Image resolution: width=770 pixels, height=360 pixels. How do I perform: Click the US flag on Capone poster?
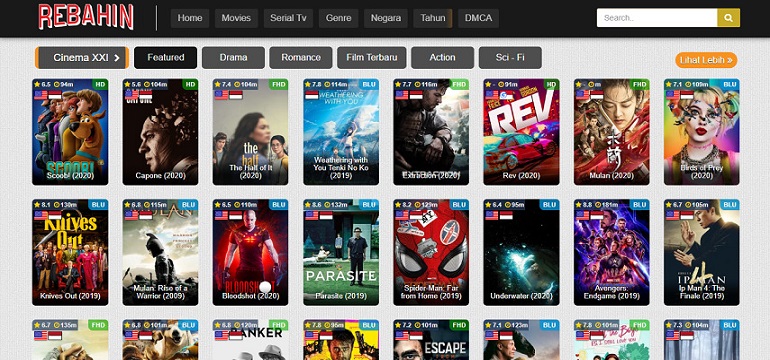click(x=131, y=94)
